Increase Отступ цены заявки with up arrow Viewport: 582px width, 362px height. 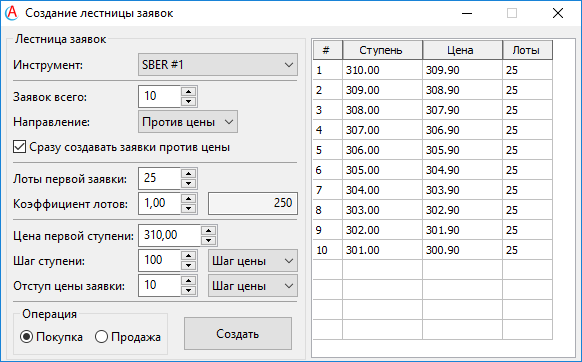(x=189, y=280)
